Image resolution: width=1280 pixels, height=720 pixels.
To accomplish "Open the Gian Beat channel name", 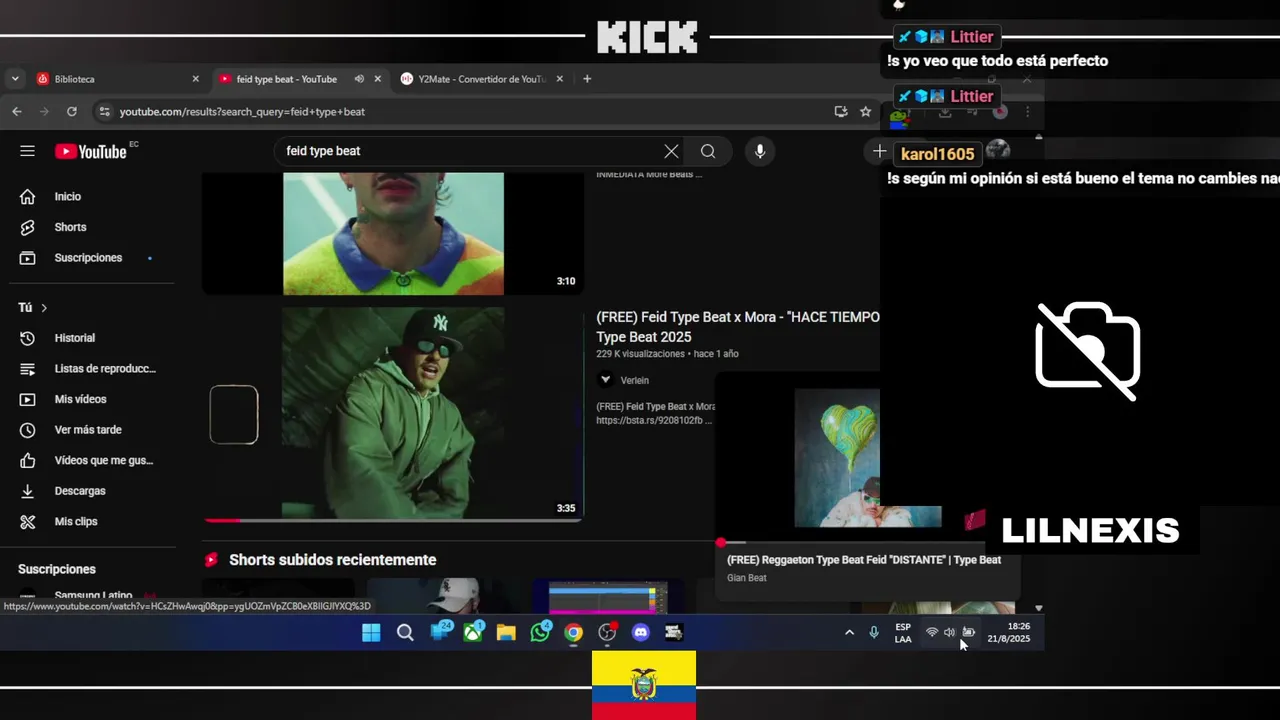I will point(747,578).
